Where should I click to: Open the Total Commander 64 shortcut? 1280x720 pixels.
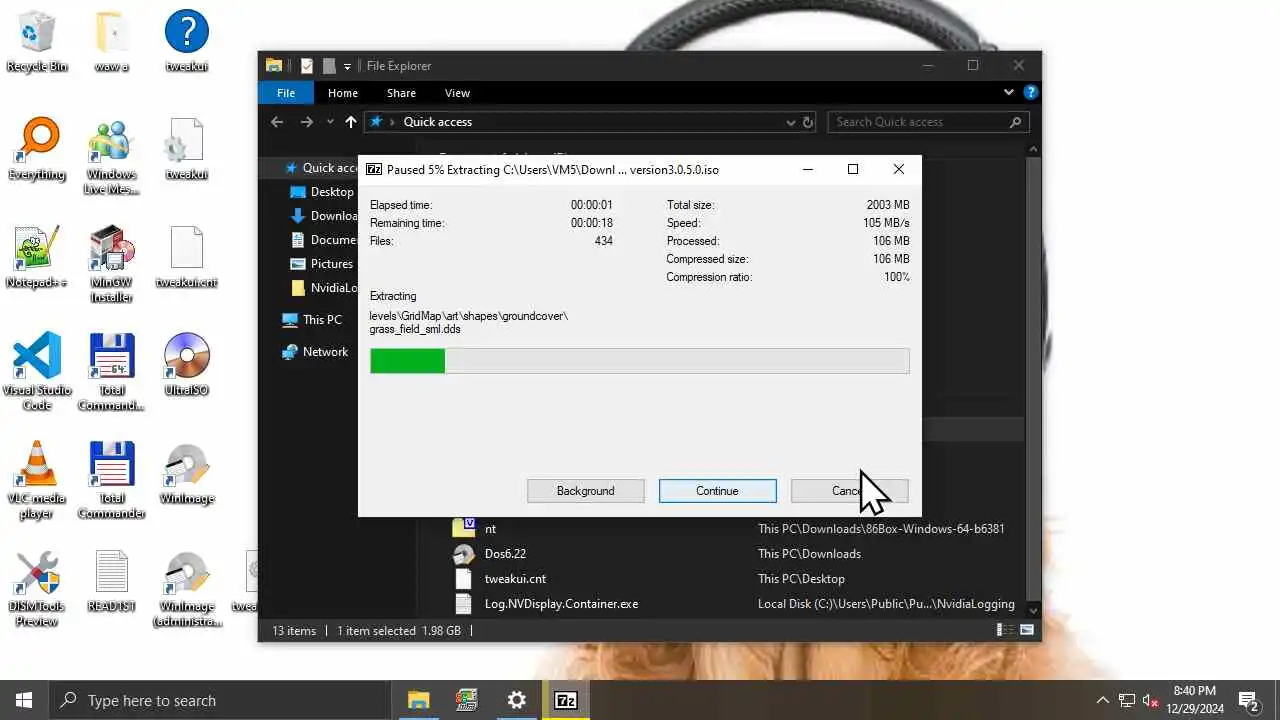(112, 372)
